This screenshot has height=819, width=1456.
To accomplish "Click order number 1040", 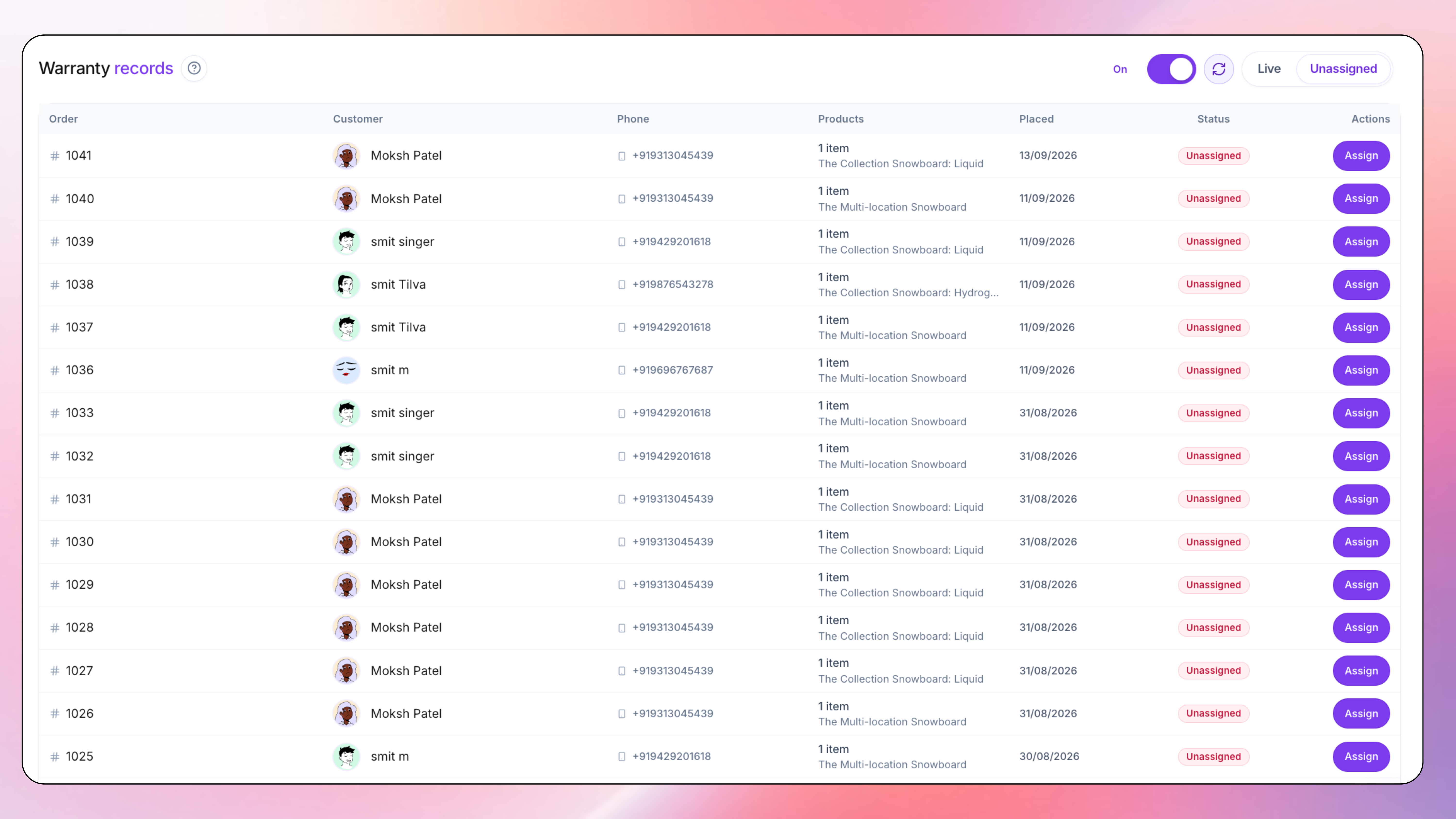I will coord(80,199).
